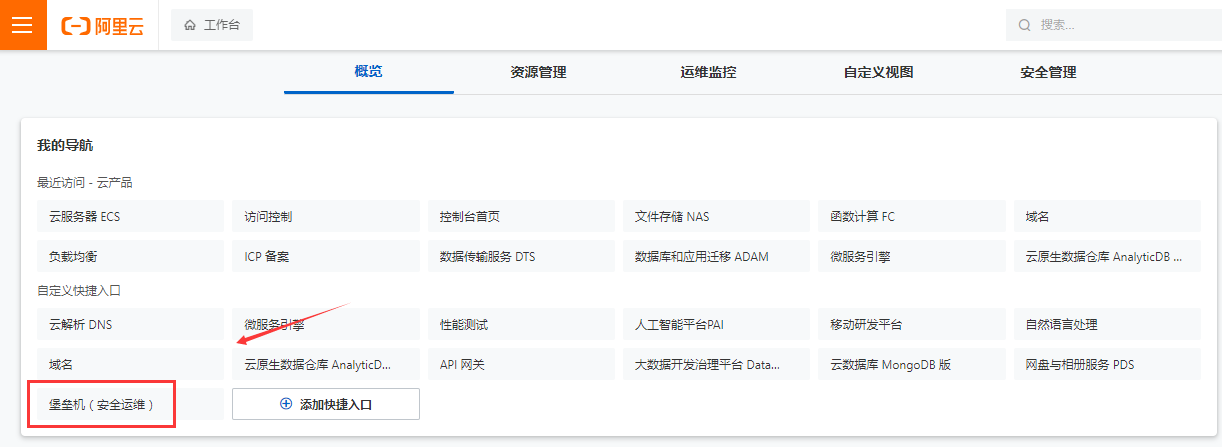Image resolution: width=1222 pixels, height=447 pixels.
Task: Click the Alibaba Cloud logo
Action: [102, 26]
